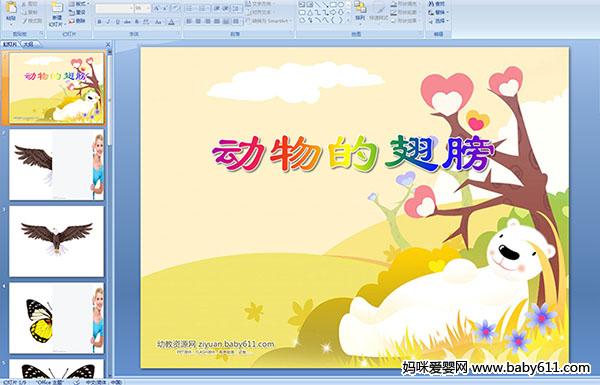Click the Clear Formatting icon
The width and height of the screenshot is (600, 385).
click(x=175, y=8)
